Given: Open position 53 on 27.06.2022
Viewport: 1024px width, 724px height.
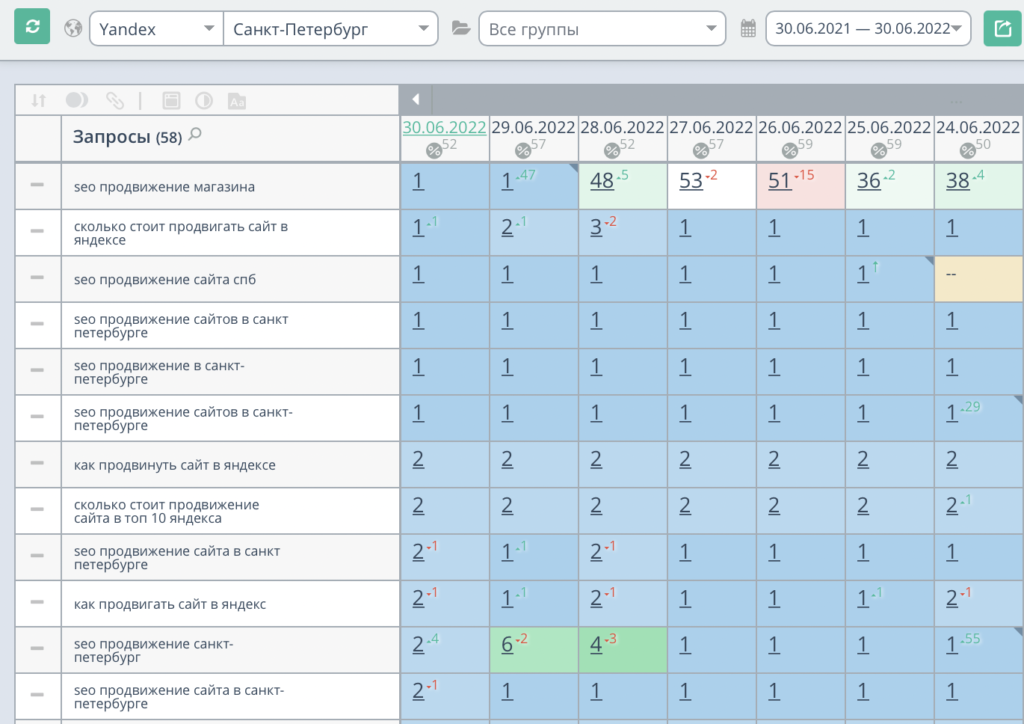Looking at the screenshot, I should point(690,181).
